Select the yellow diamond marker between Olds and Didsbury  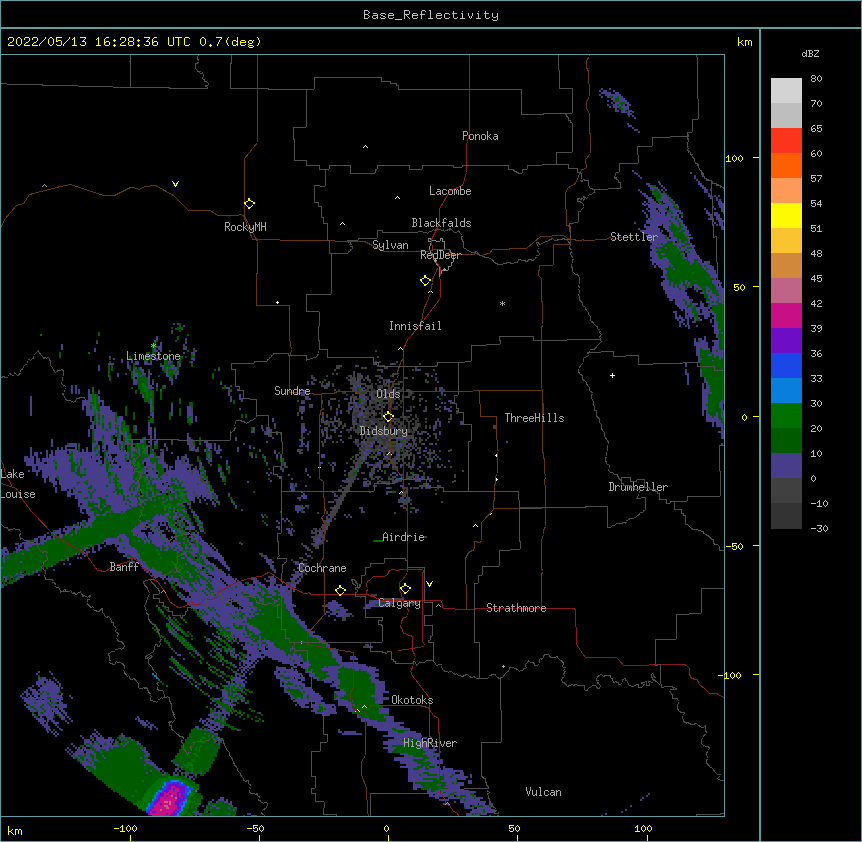[388, 416]
